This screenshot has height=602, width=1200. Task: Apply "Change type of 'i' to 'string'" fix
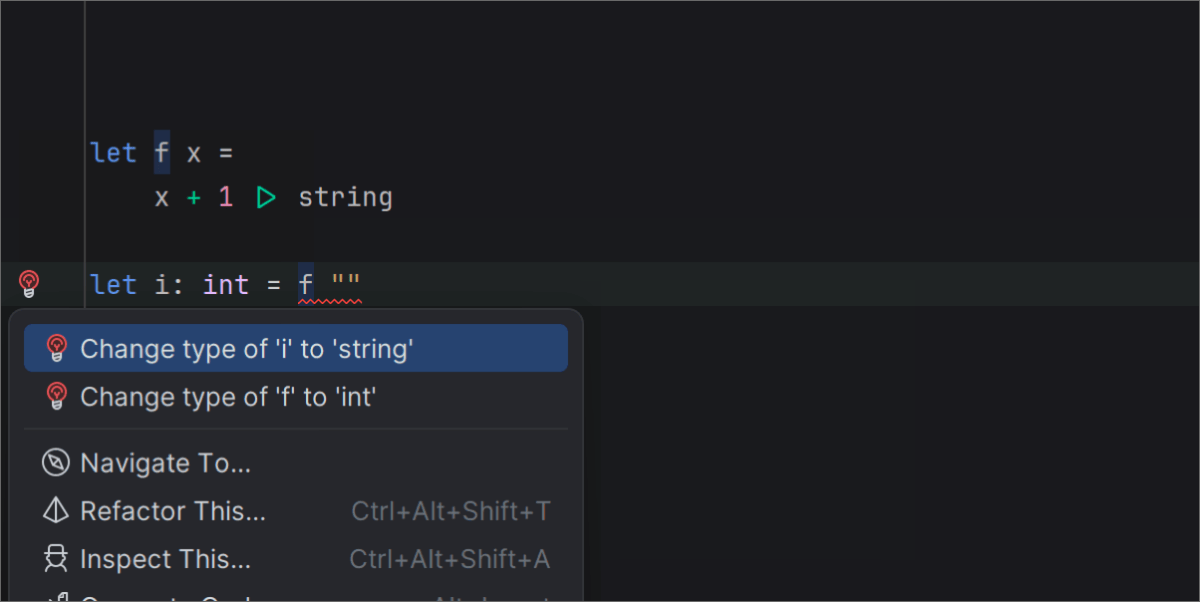(x=246, y=348)
